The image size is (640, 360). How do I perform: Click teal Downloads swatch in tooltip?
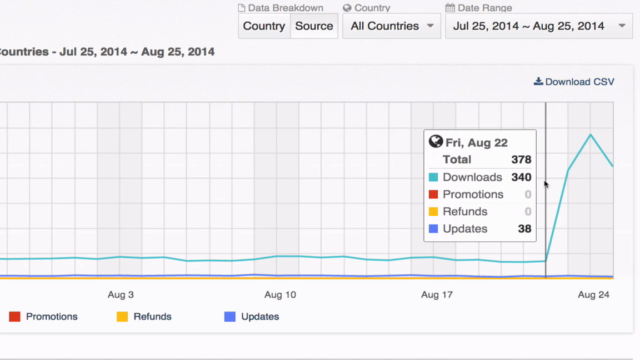[x=433, y=177]
